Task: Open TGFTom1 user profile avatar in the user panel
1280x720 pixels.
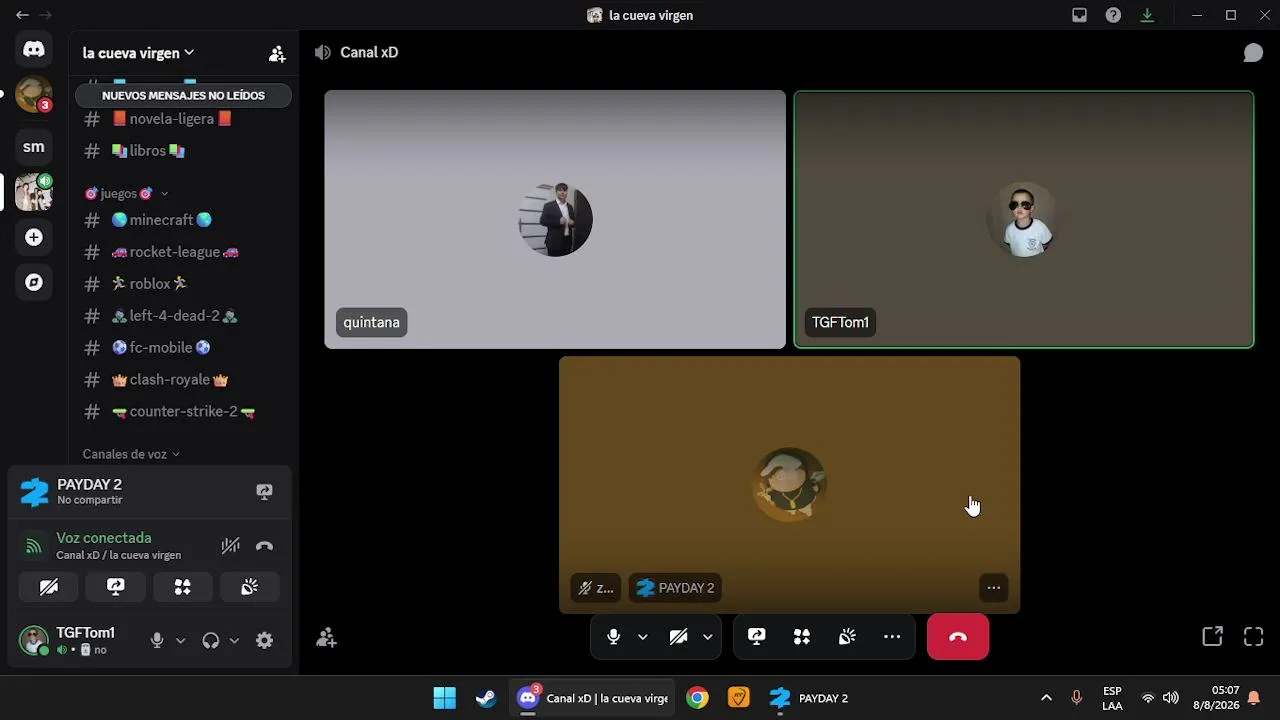Action: click(34, 640)
